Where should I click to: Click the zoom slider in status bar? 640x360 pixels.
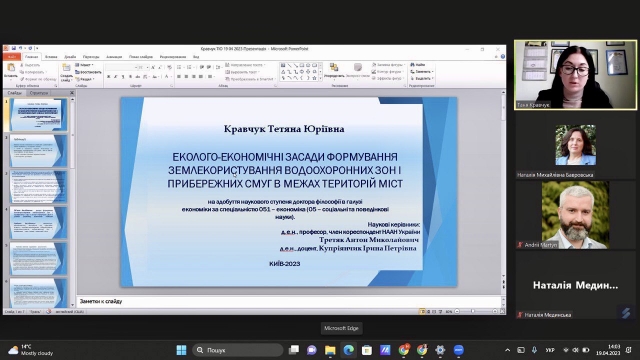coord(476,311)
